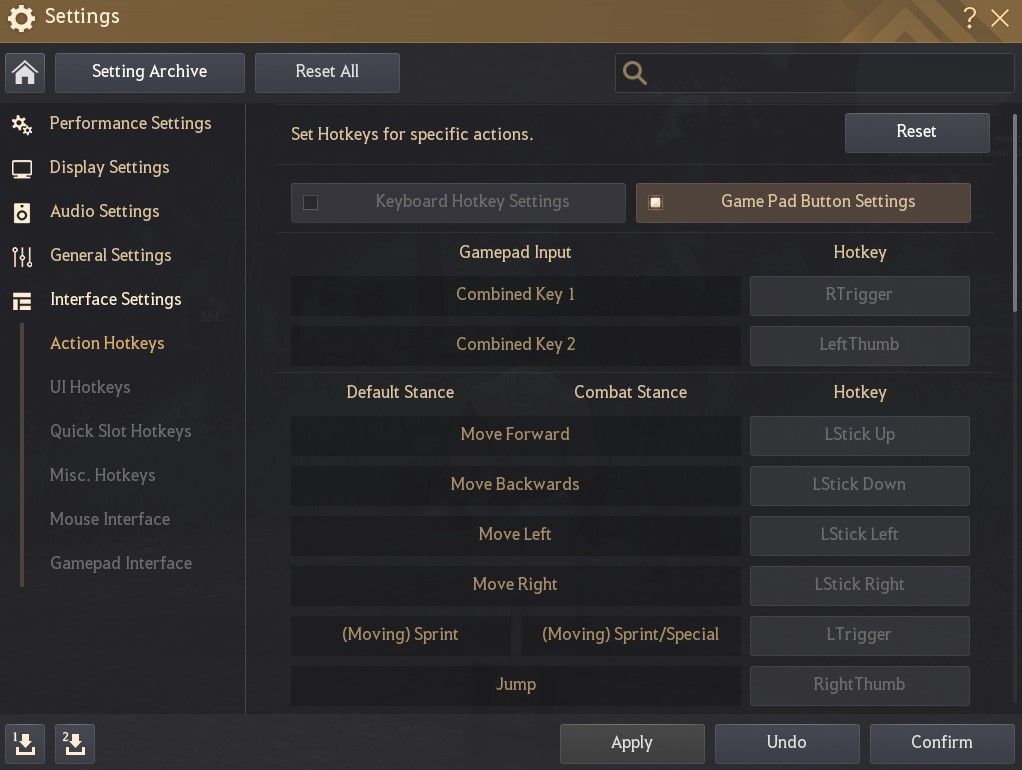
Task: Open Performance Settings via the gears icon
Action: tap(23, 123)
